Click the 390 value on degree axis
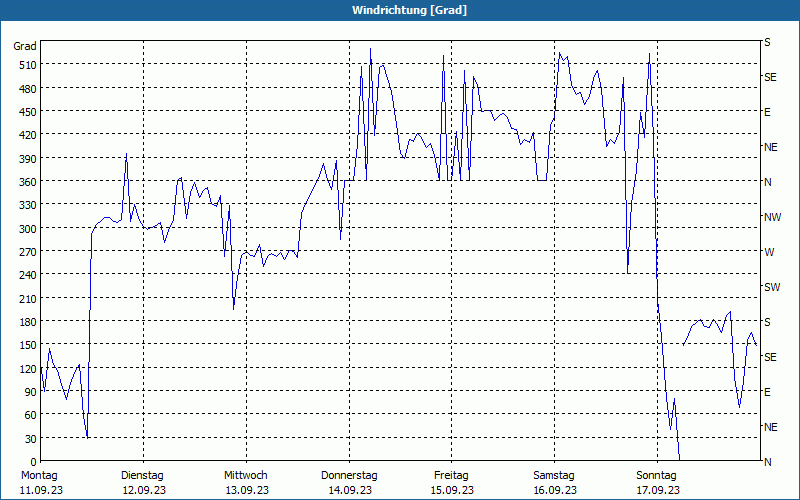Viewport: 800px width, 500px height. click(28, 159)
